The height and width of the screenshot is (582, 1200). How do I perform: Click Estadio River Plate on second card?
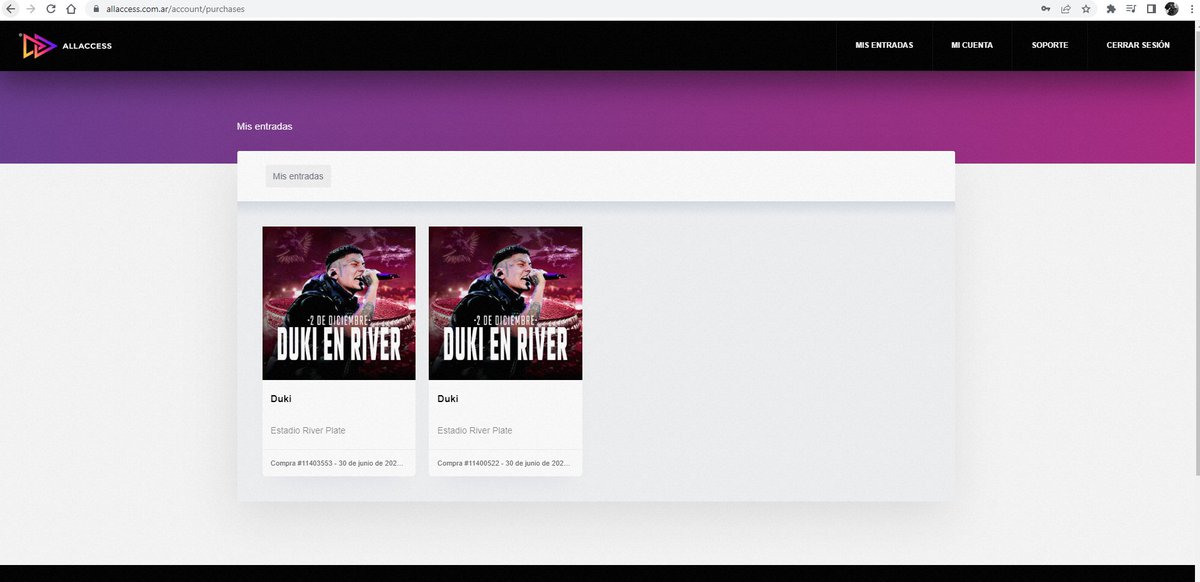point(475,431)
